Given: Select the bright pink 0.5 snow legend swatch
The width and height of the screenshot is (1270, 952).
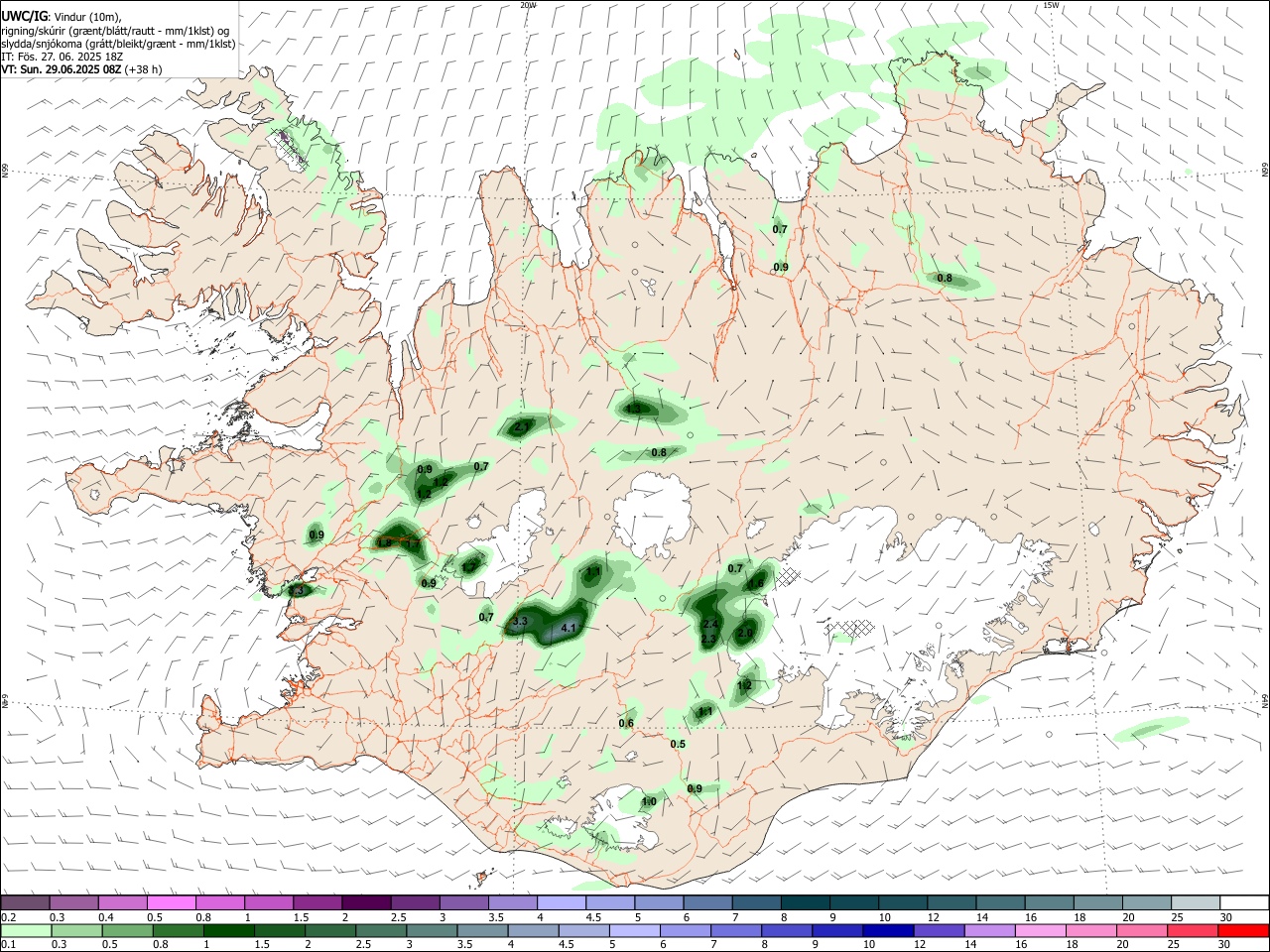Looking at the screenshot, I should tap(171, 902).
